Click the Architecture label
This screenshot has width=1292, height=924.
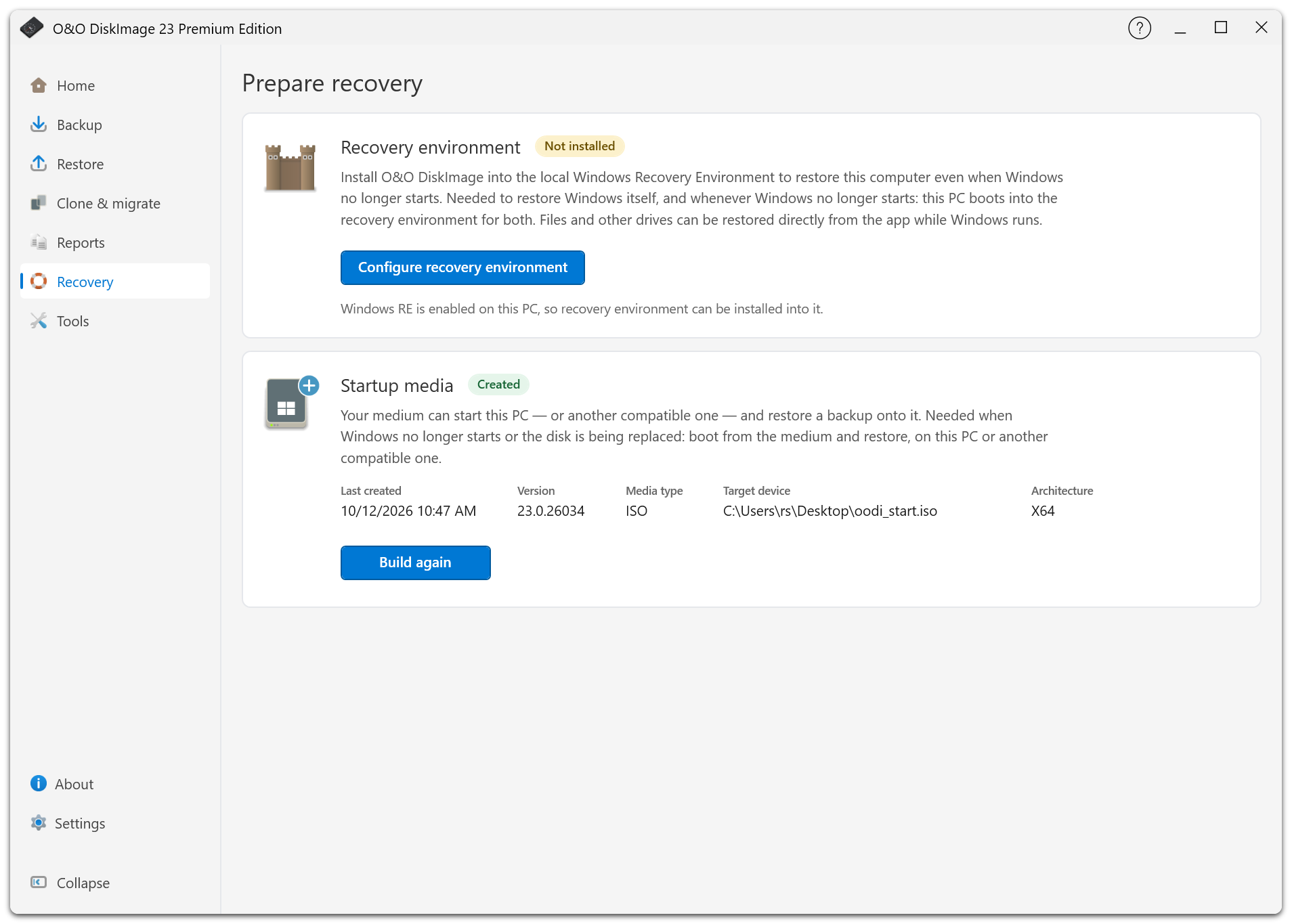point(1062,491)
